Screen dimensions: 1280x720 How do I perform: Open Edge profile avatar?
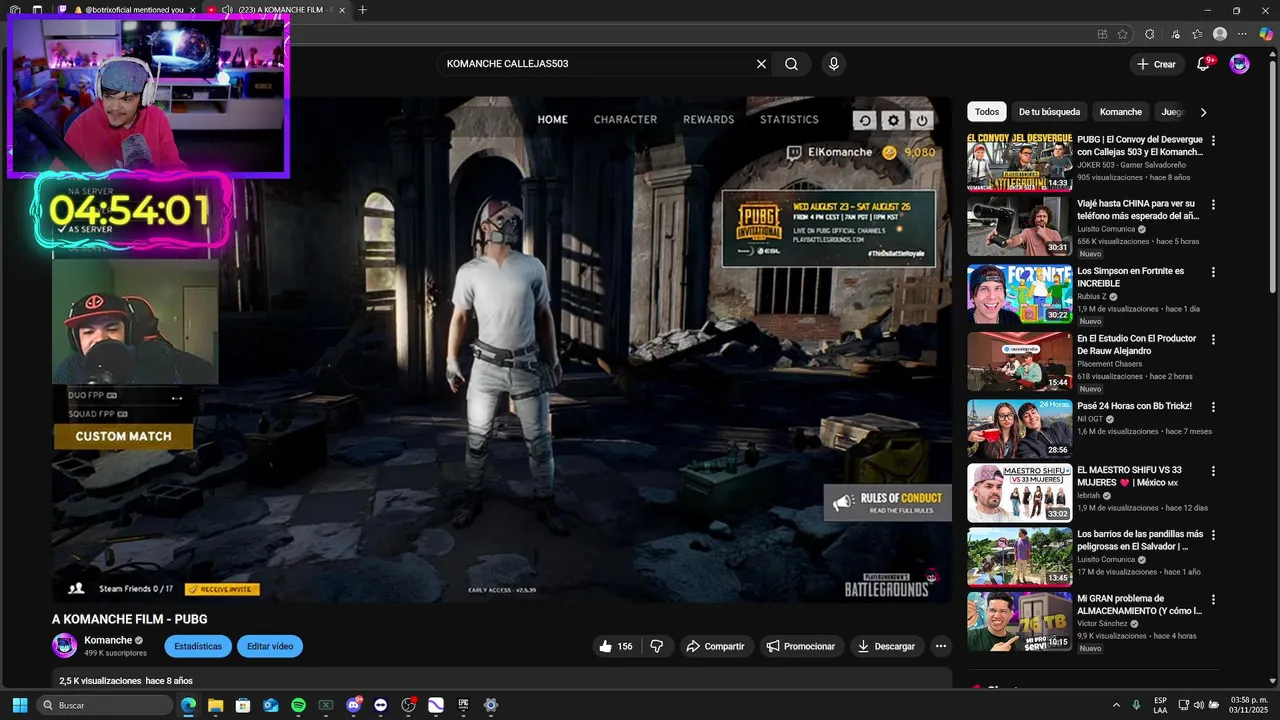(1220, 34)
